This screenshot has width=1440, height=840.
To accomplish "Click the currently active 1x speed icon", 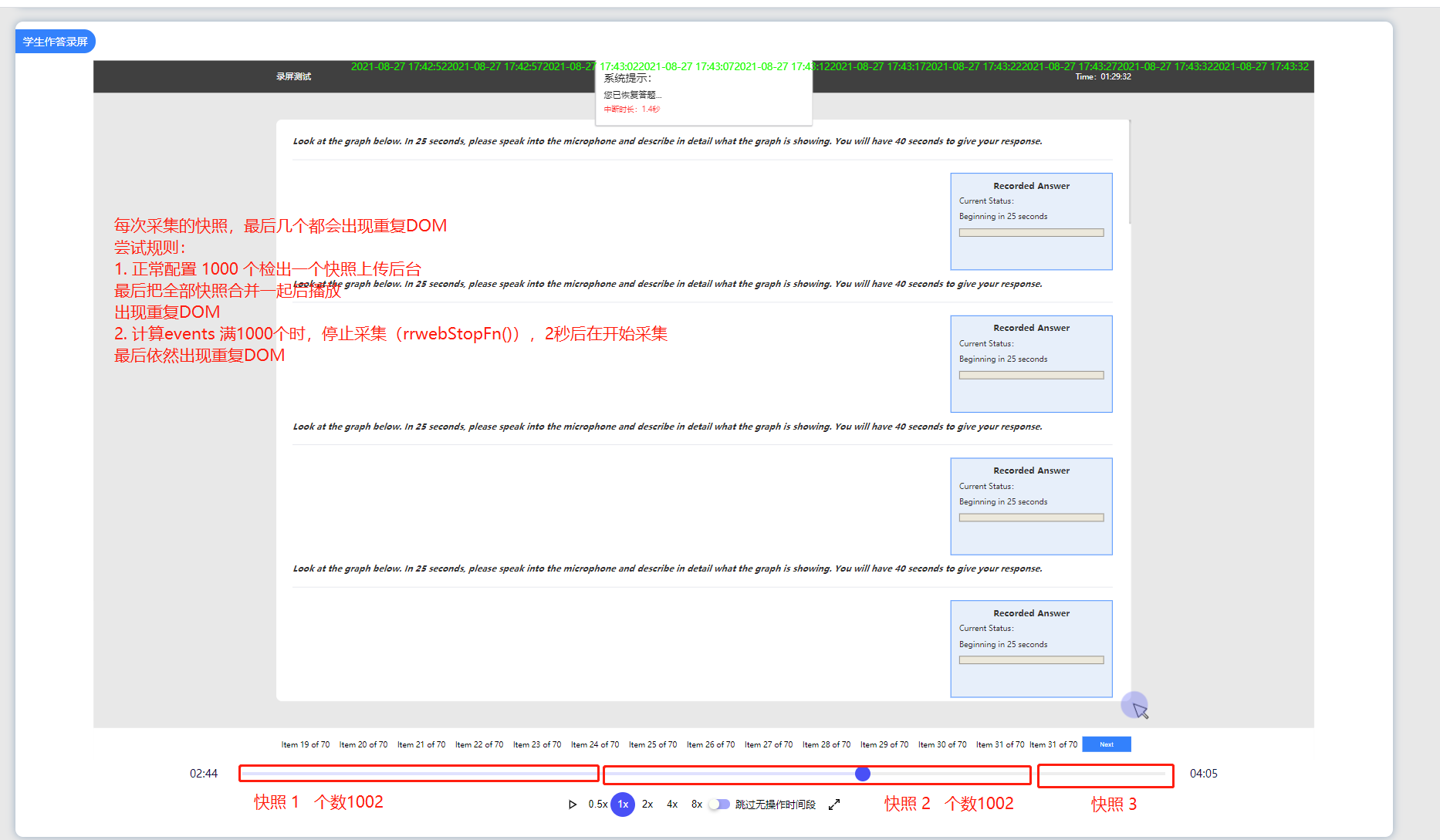I will click(x=623, y=804).
